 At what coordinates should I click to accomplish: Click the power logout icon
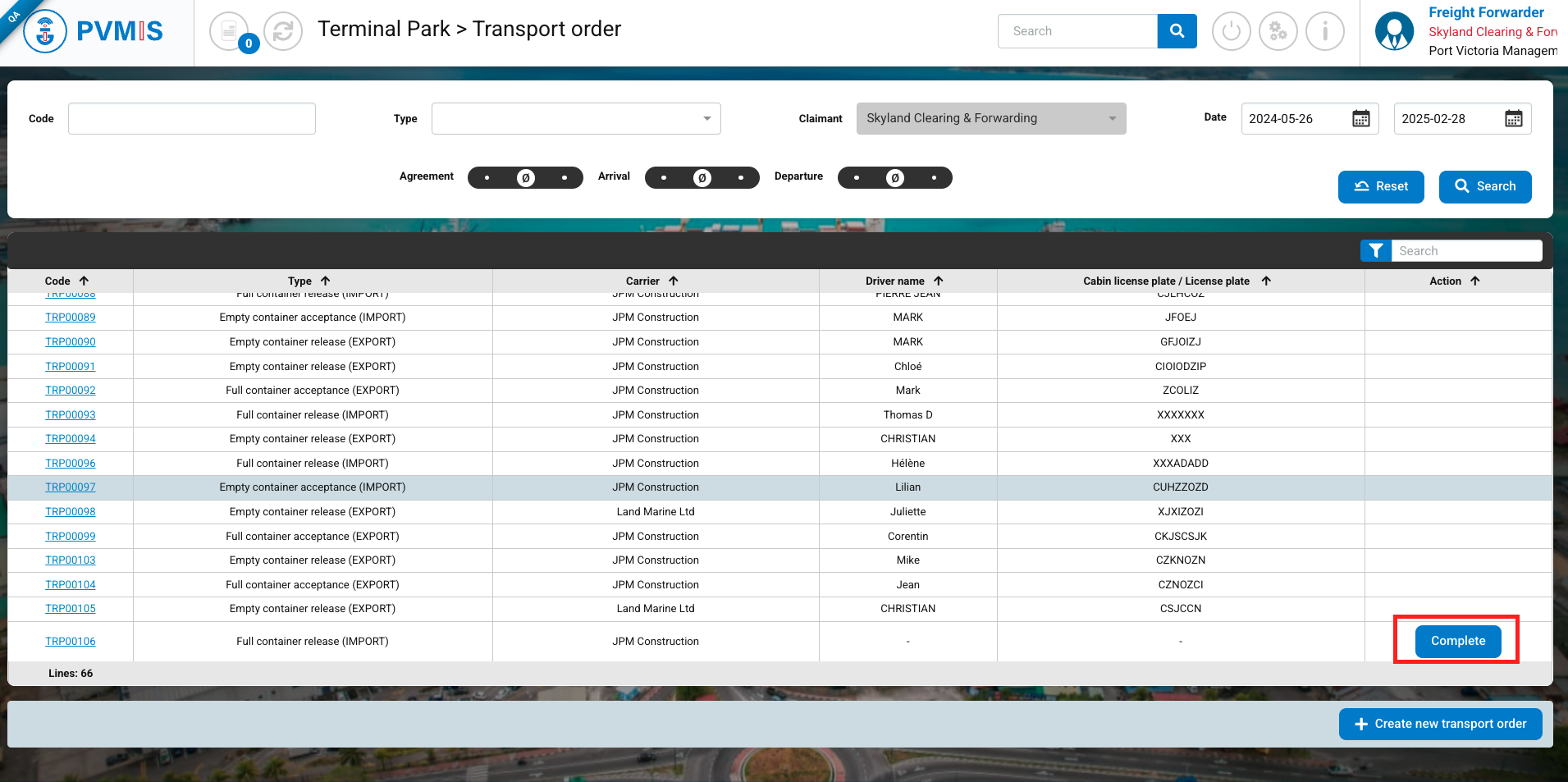click(x=1231, y=32)
